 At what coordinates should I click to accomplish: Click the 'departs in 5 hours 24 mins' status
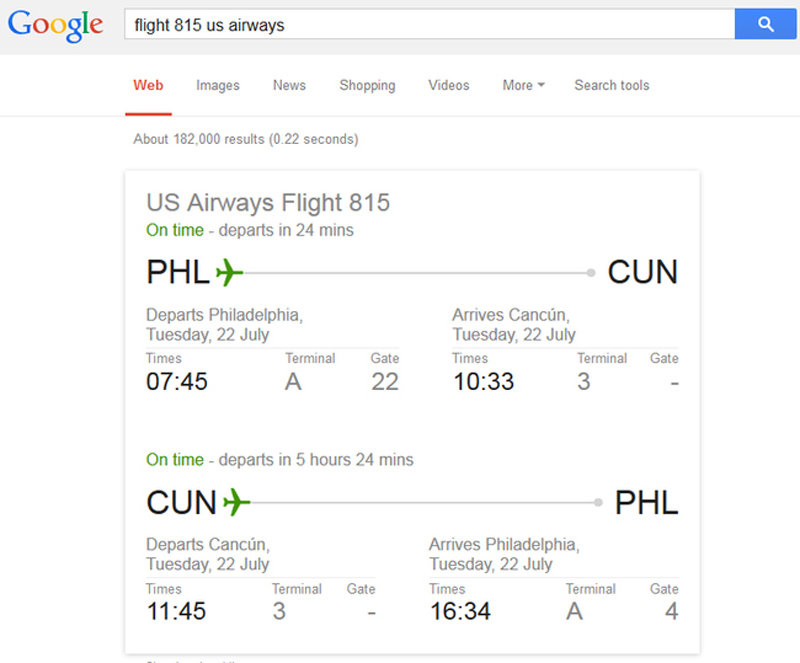pyautogui.click(x=316, y=459)
